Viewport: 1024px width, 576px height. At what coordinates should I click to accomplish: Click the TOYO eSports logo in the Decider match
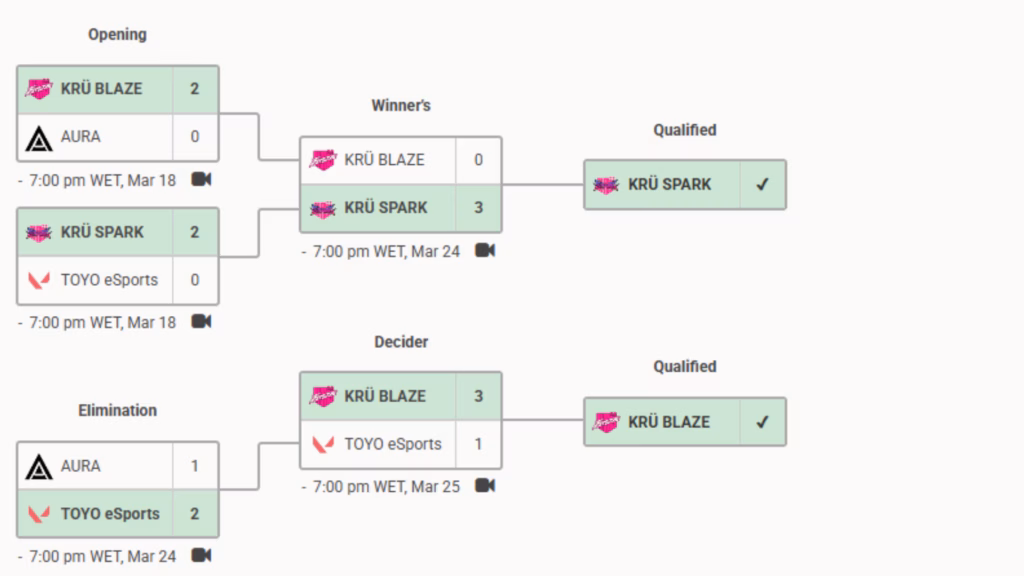(320, 445)
